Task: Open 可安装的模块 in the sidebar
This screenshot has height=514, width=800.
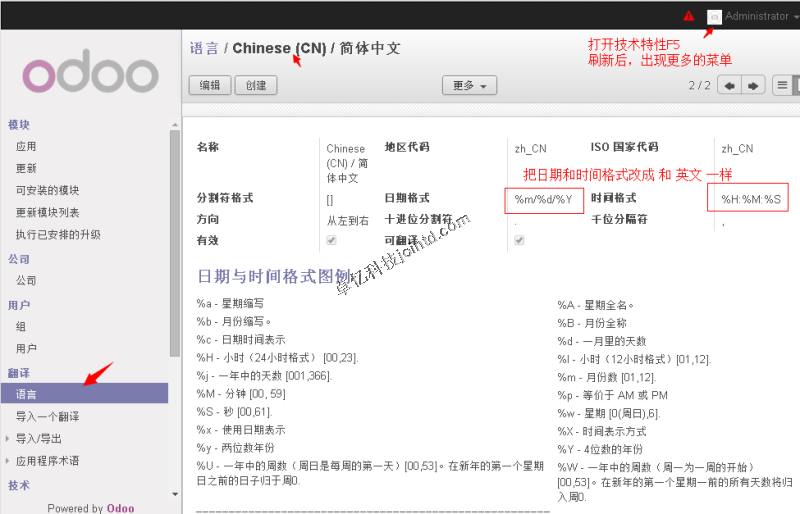Action: [47, 190]
